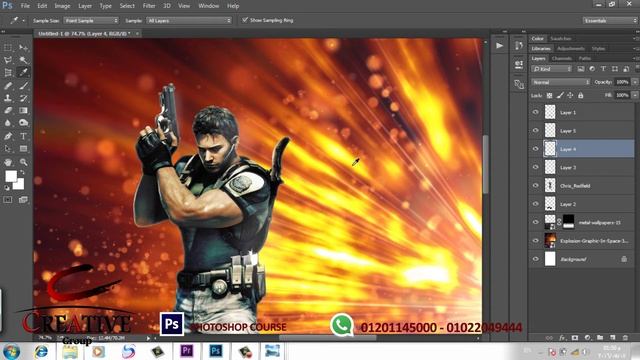Select the Move tool
This screenshot has height=360, width=640.
[23, 48]
